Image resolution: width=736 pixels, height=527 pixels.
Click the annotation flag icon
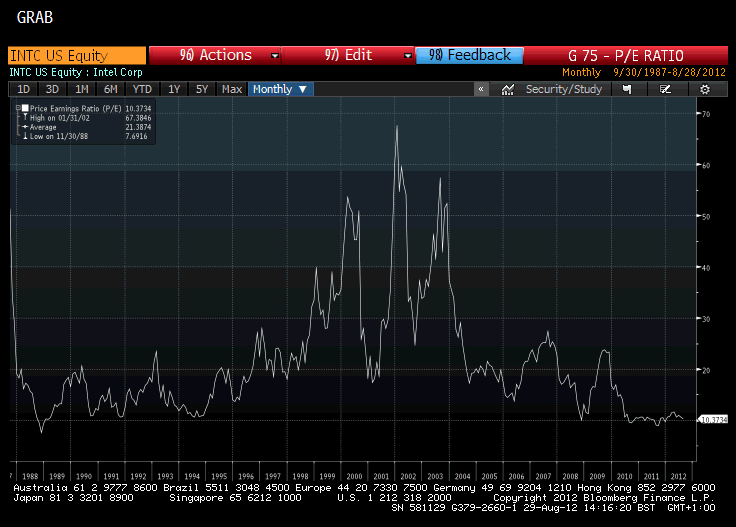point(627,89)
